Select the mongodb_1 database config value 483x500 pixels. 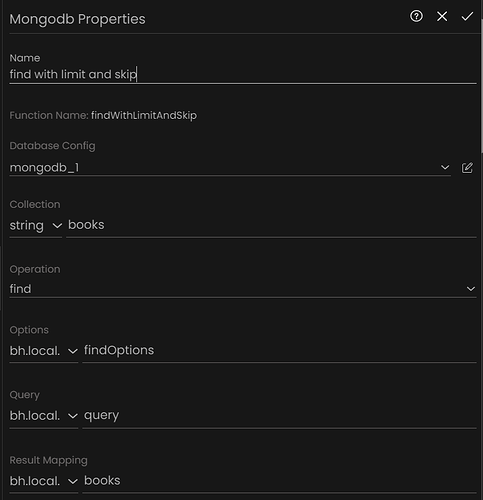(x=44, y=167)
